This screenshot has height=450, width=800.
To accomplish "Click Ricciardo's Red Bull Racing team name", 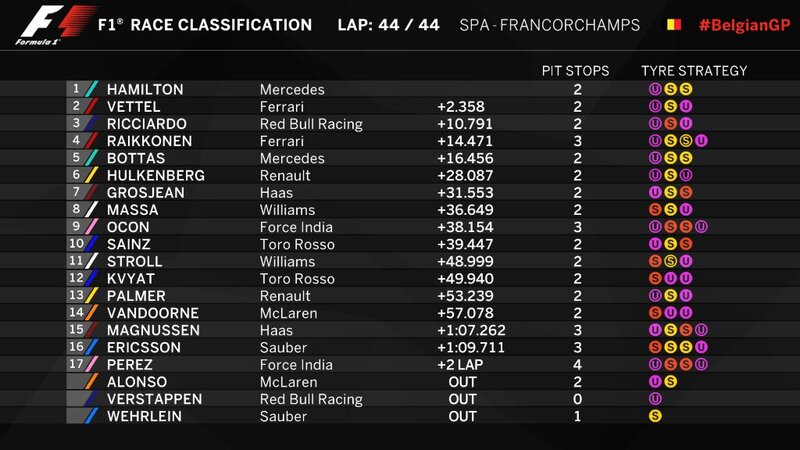I will (x=311, y=124).
